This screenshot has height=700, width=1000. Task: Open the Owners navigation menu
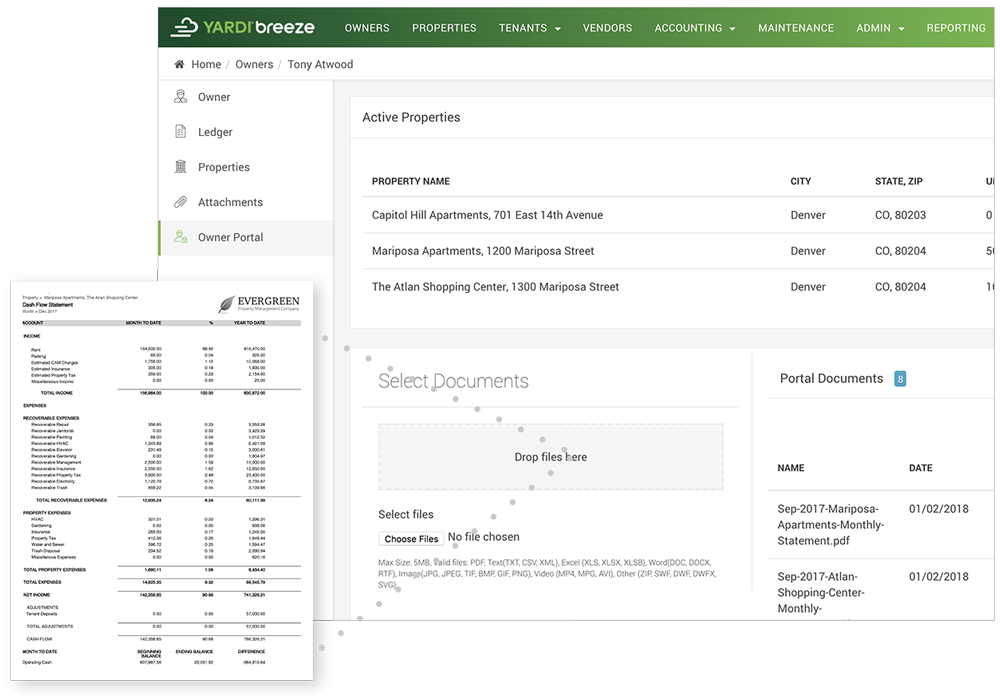(367, 28)
